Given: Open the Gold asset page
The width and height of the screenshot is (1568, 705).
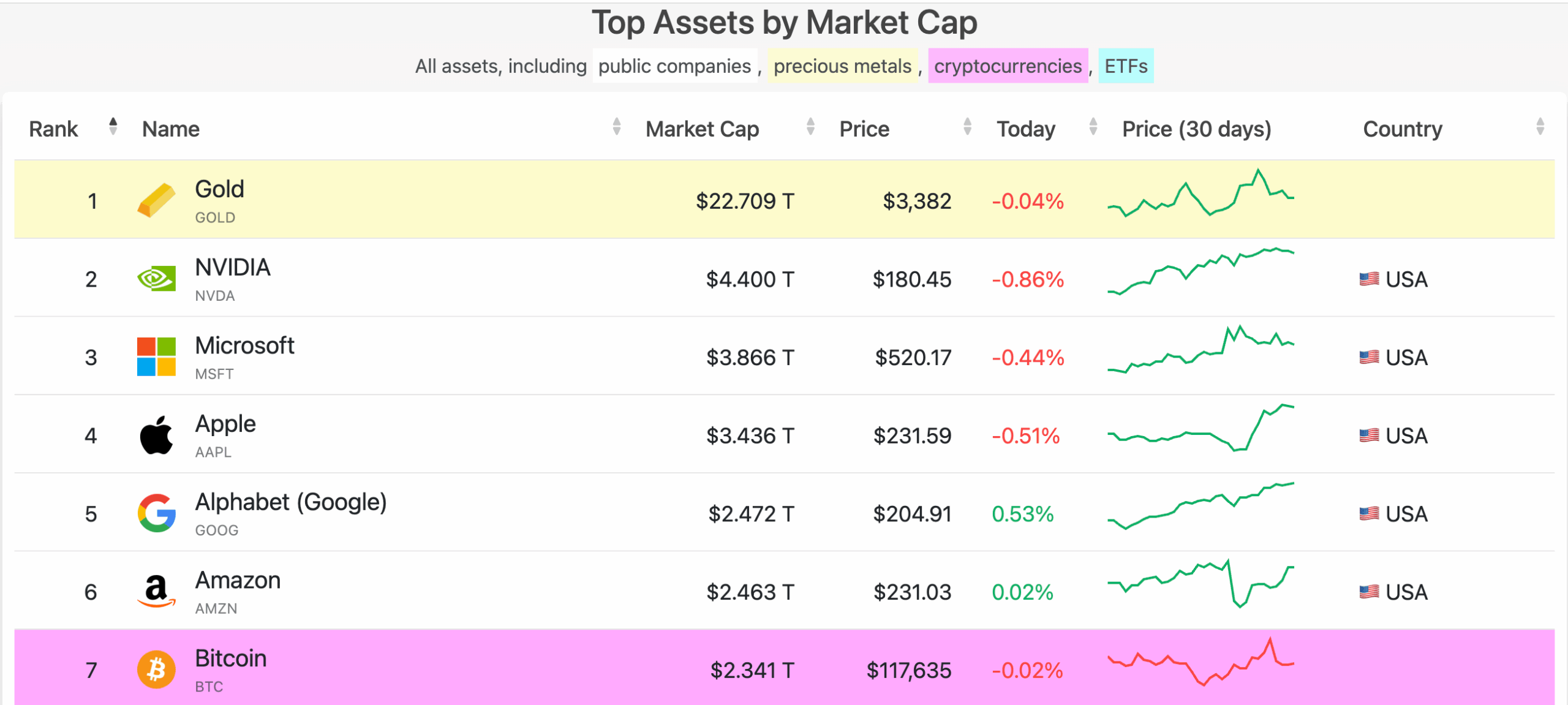Looking at the screenshot, I should click(219, 189).
